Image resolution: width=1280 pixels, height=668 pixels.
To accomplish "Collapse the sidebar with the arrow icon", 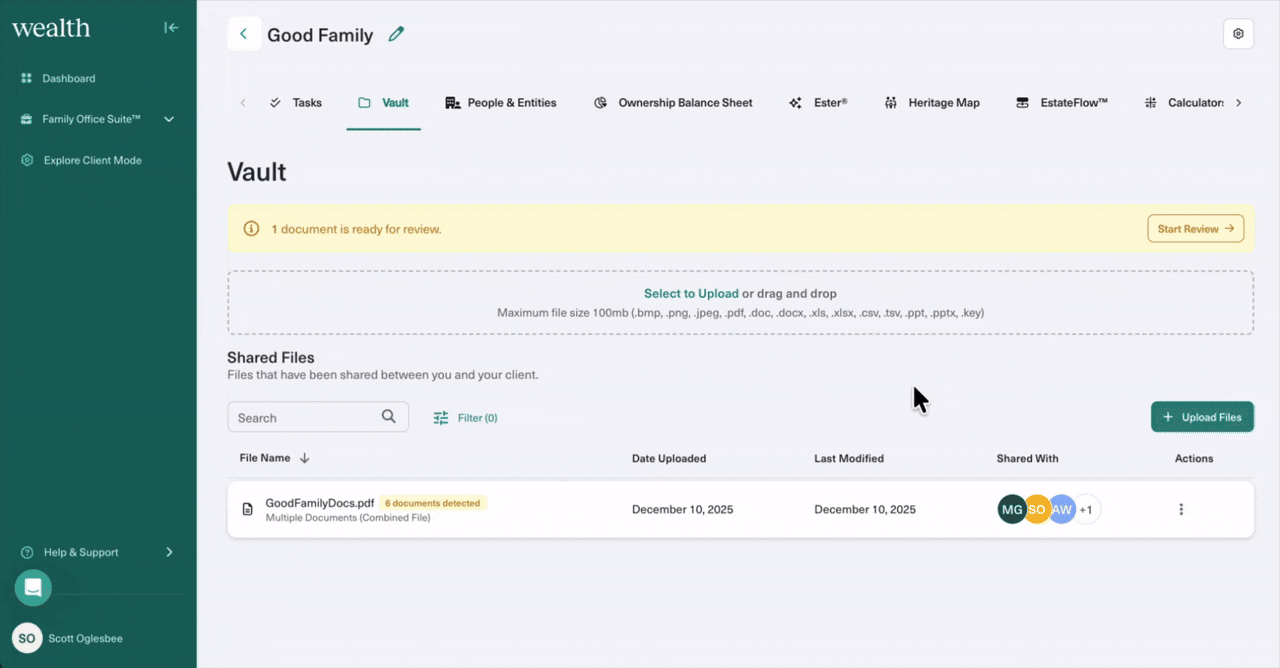I will 171,28.
